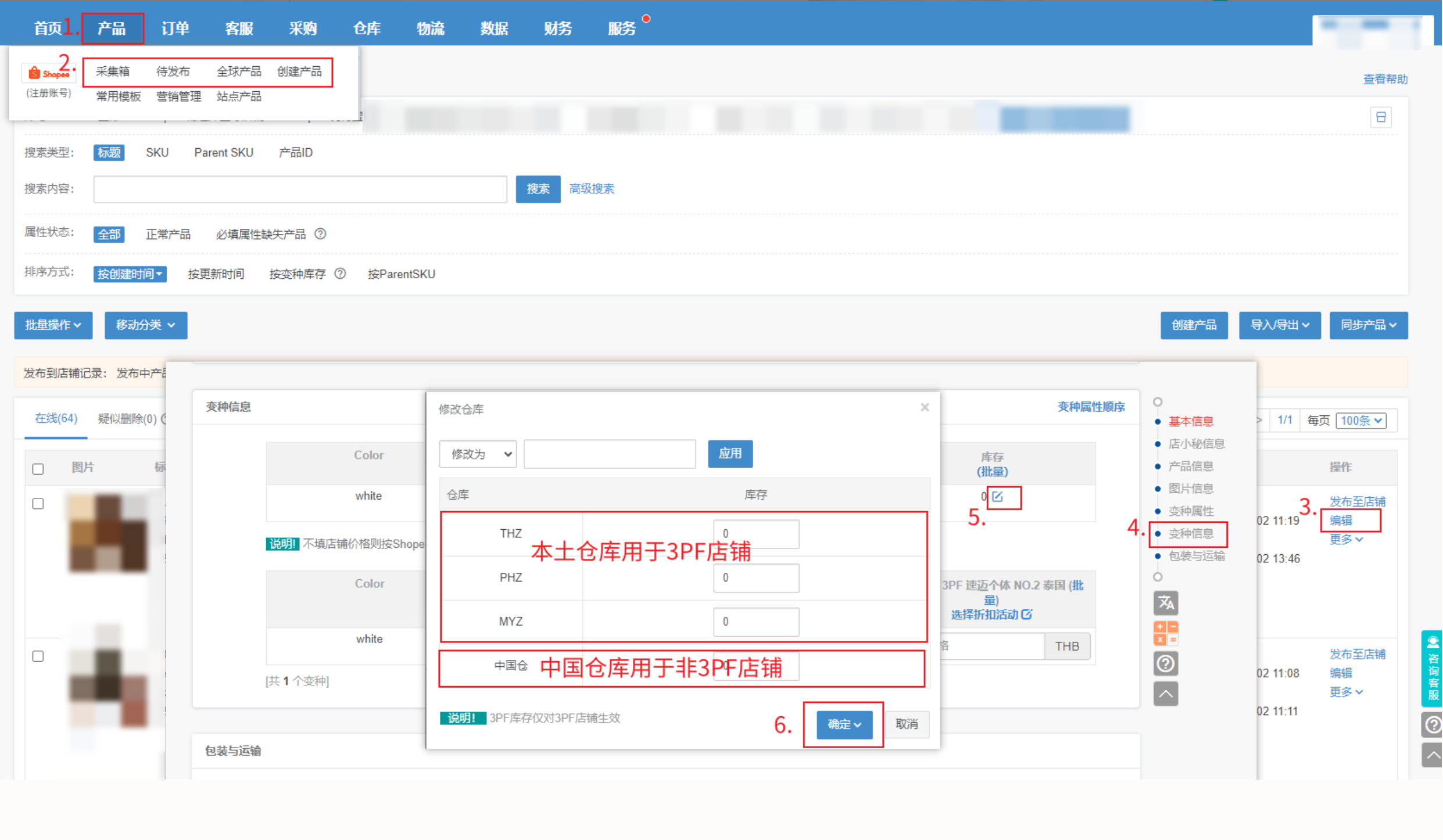The height and width of the screenshot is (840, 1443).
Task: Open the 高级搜索 link
Action: tap(592, 189)
